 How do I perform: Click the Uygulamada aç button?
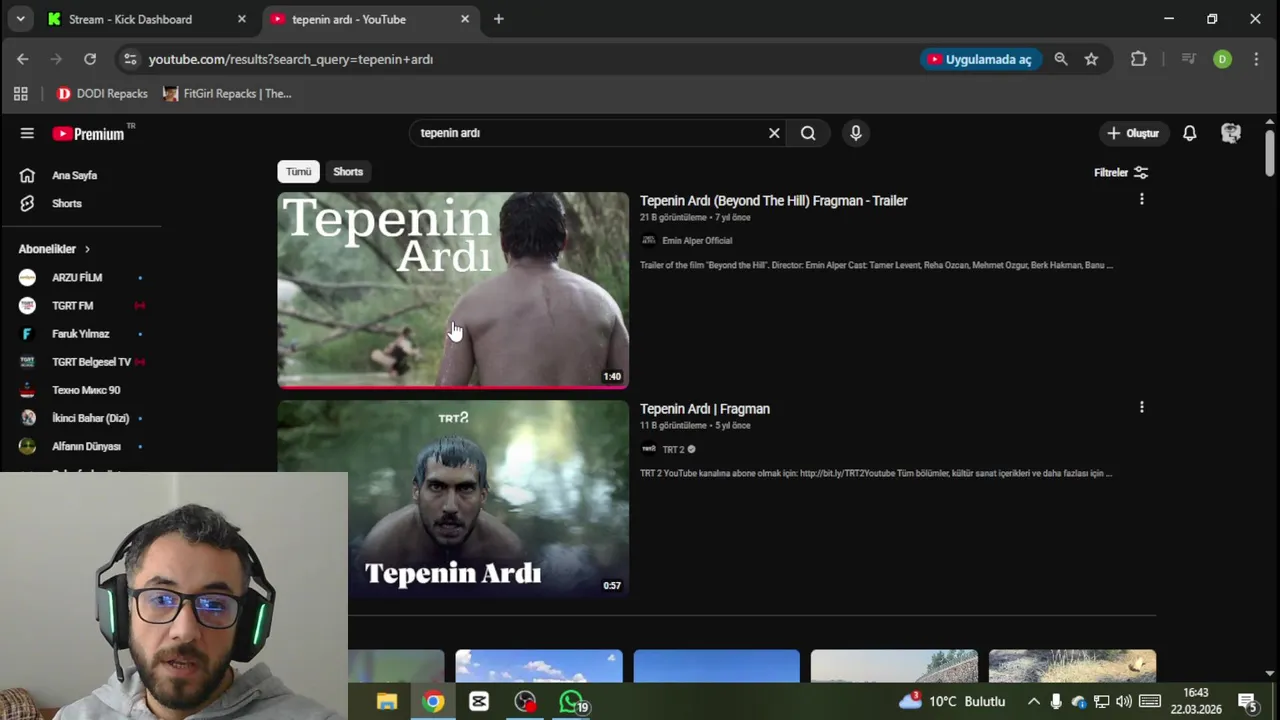[981, 59]
